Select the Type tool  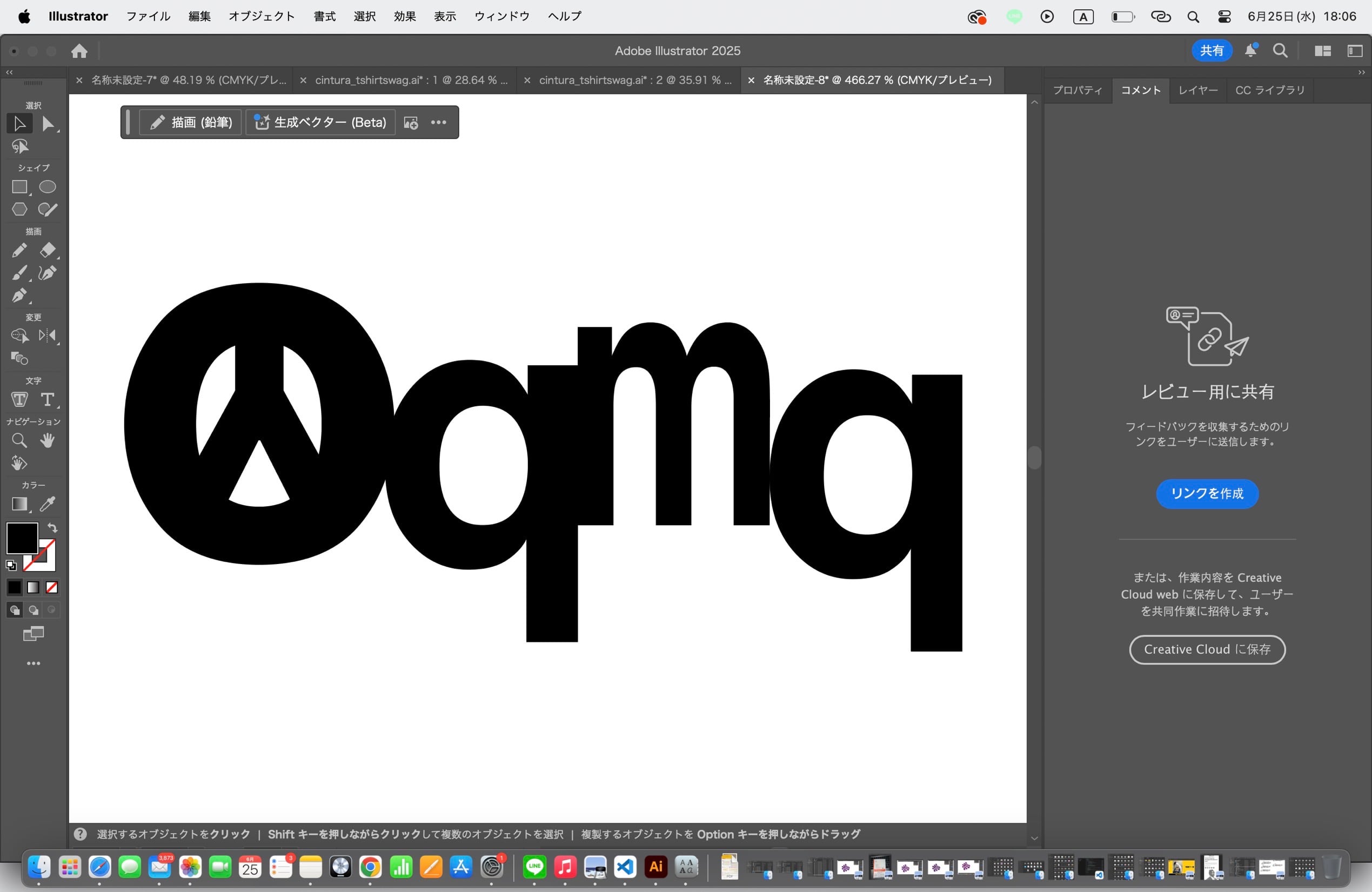click(47, 399)
